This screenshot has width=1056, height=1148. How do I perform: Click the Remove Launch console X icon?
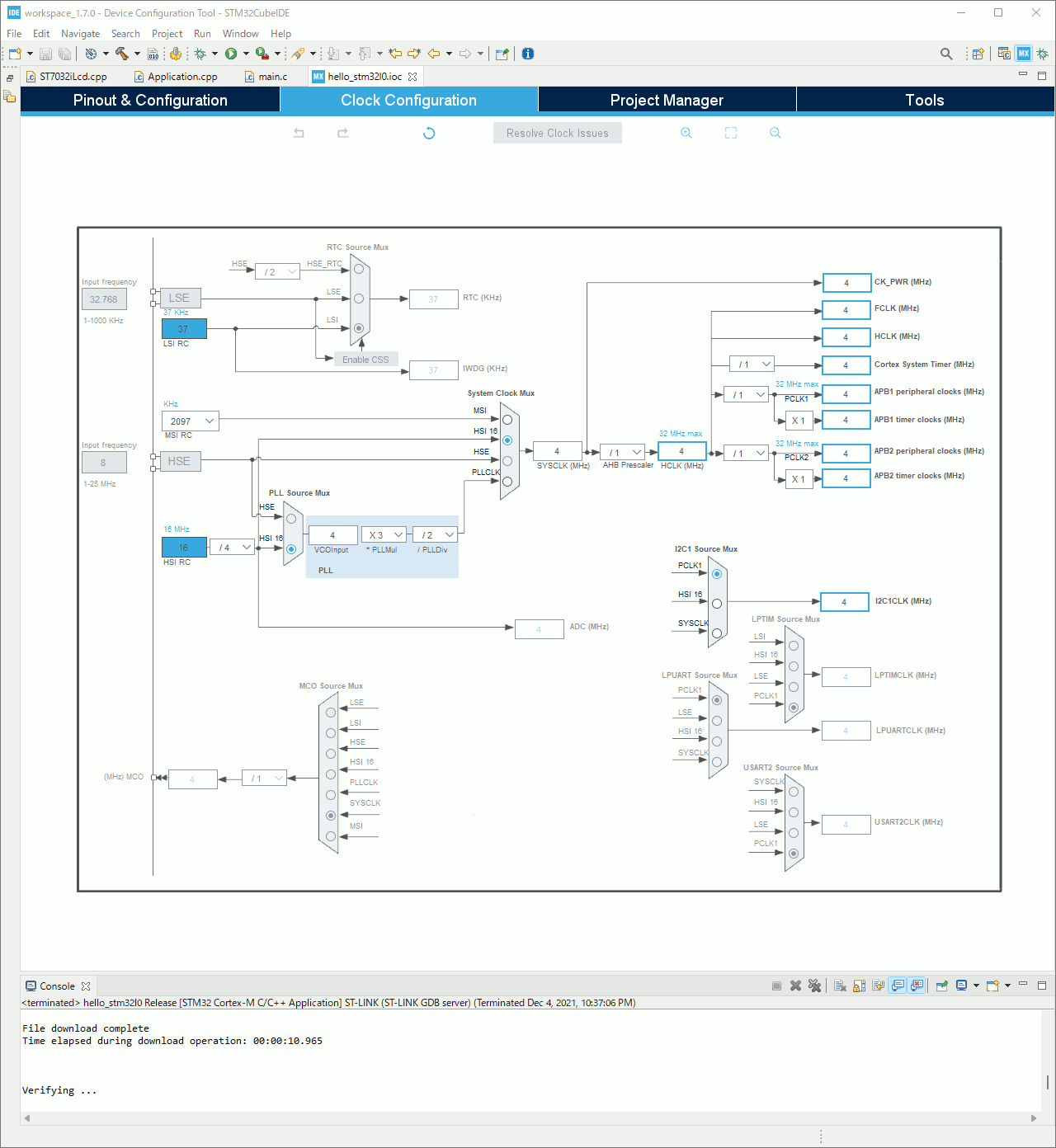[795, 986]
